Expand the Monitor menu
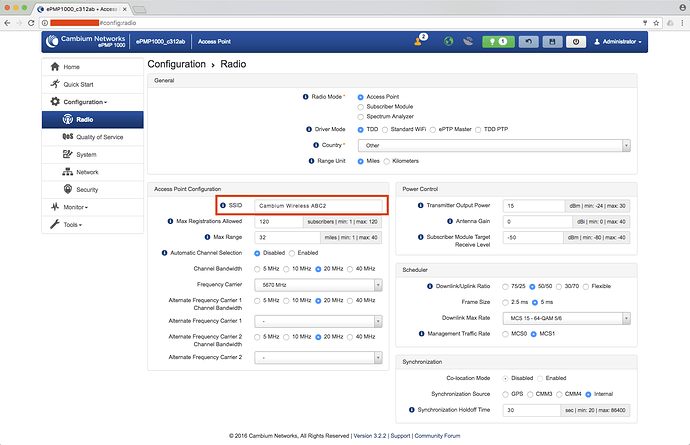The height and width of the screenshot is (445, 690). click(x=93, y=207)
